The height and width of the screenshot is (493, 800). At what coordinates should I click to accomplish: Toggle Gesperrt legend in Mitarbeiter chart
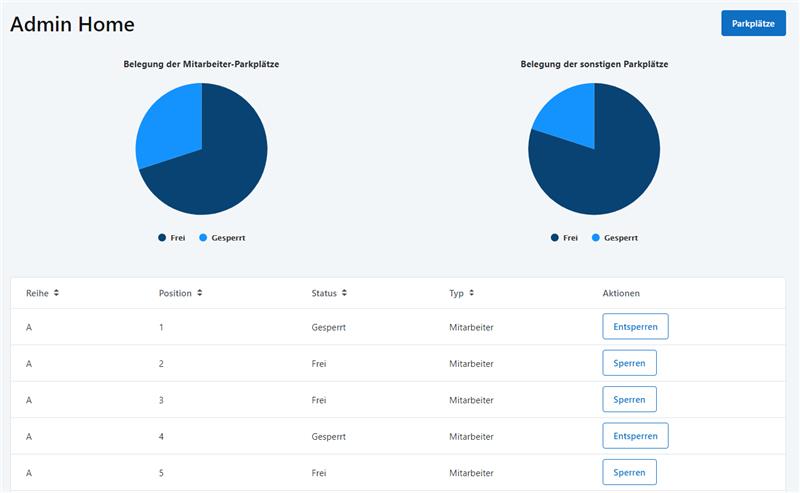point(221,238)
